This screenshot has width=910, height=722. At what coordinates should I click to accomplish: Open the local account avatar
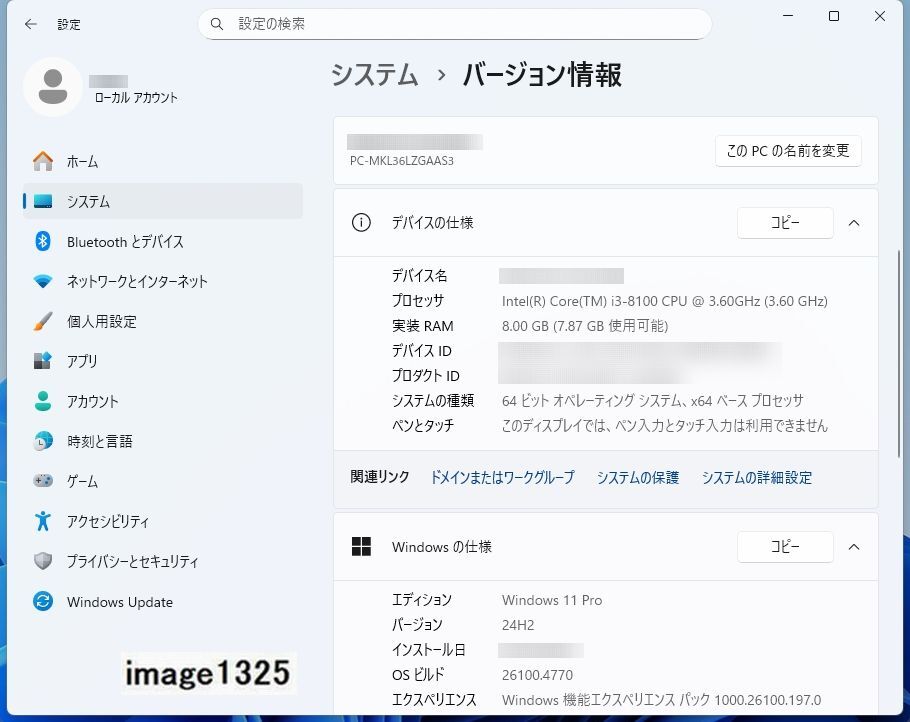coord(53,87)
